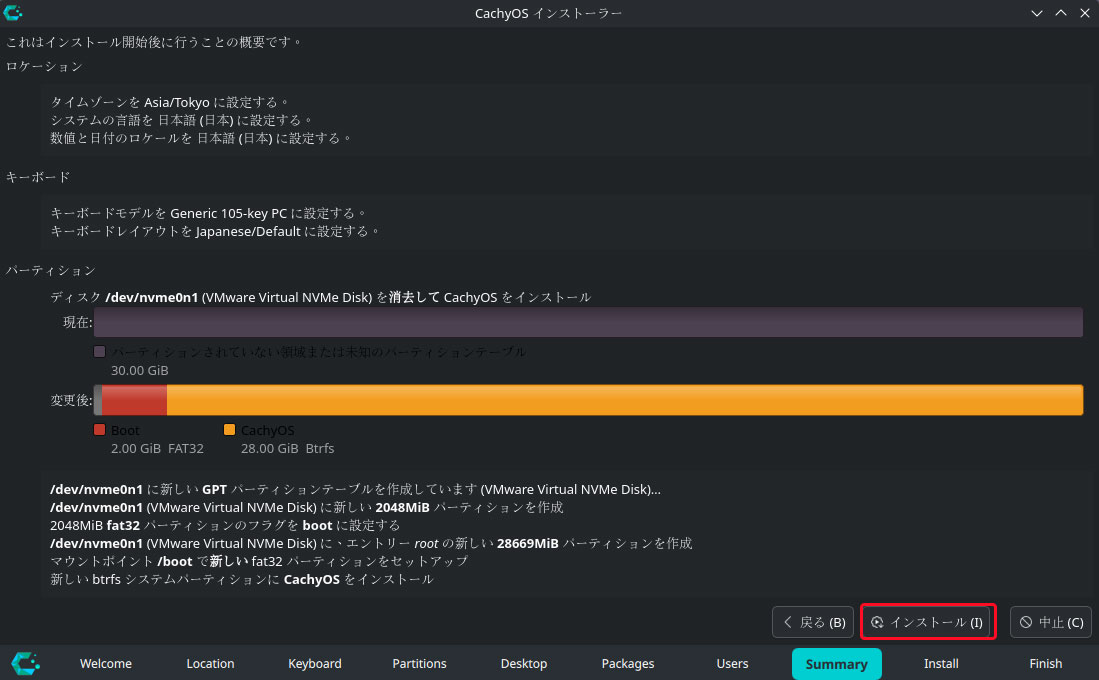Click the 戻る (B) back button
This screenshot has width=1099, height=680.
[813, 622]
